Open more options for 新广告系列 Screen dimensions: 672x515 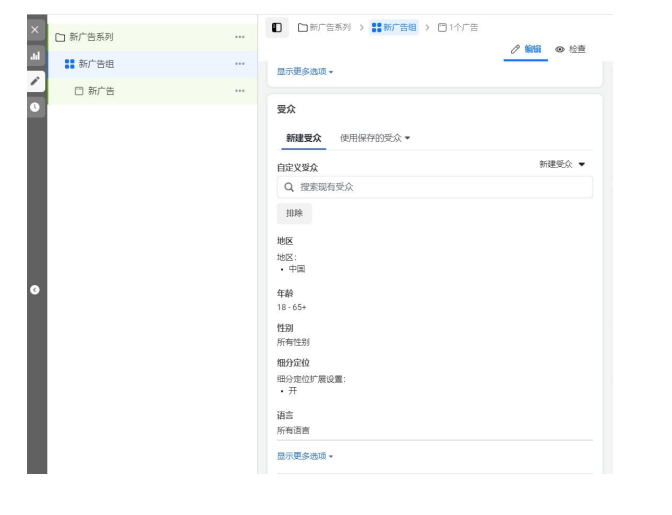point(239,37)
